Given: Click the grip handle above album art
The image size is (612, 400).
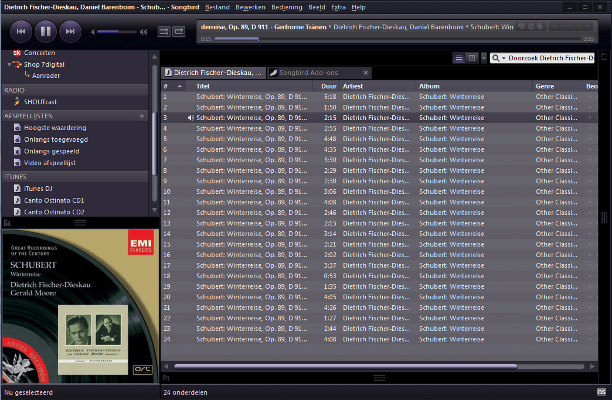Looking at the screenshot, I should (80, 223).
